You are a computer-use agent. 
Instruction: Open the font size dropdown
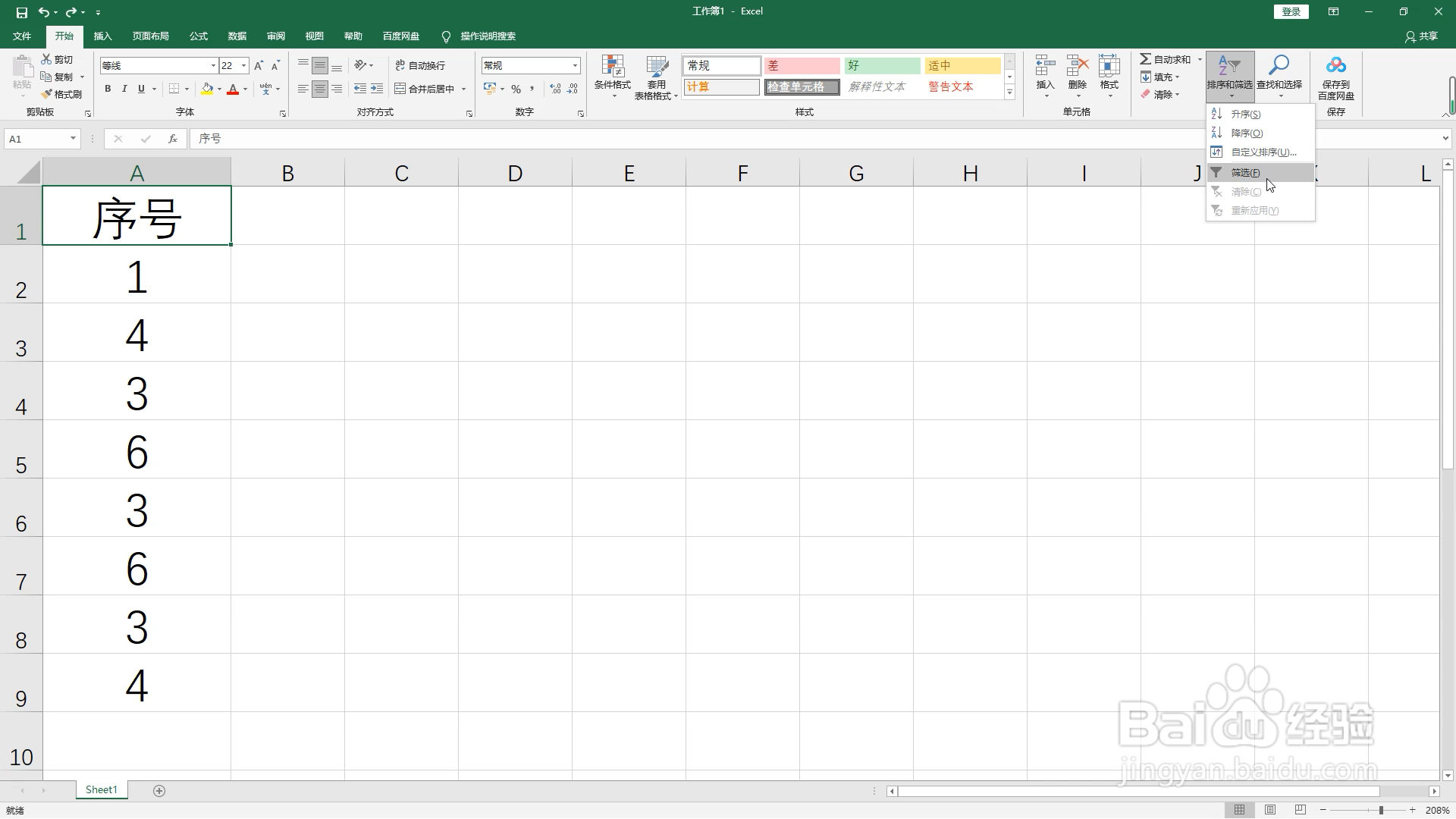(x=243, y=66)
